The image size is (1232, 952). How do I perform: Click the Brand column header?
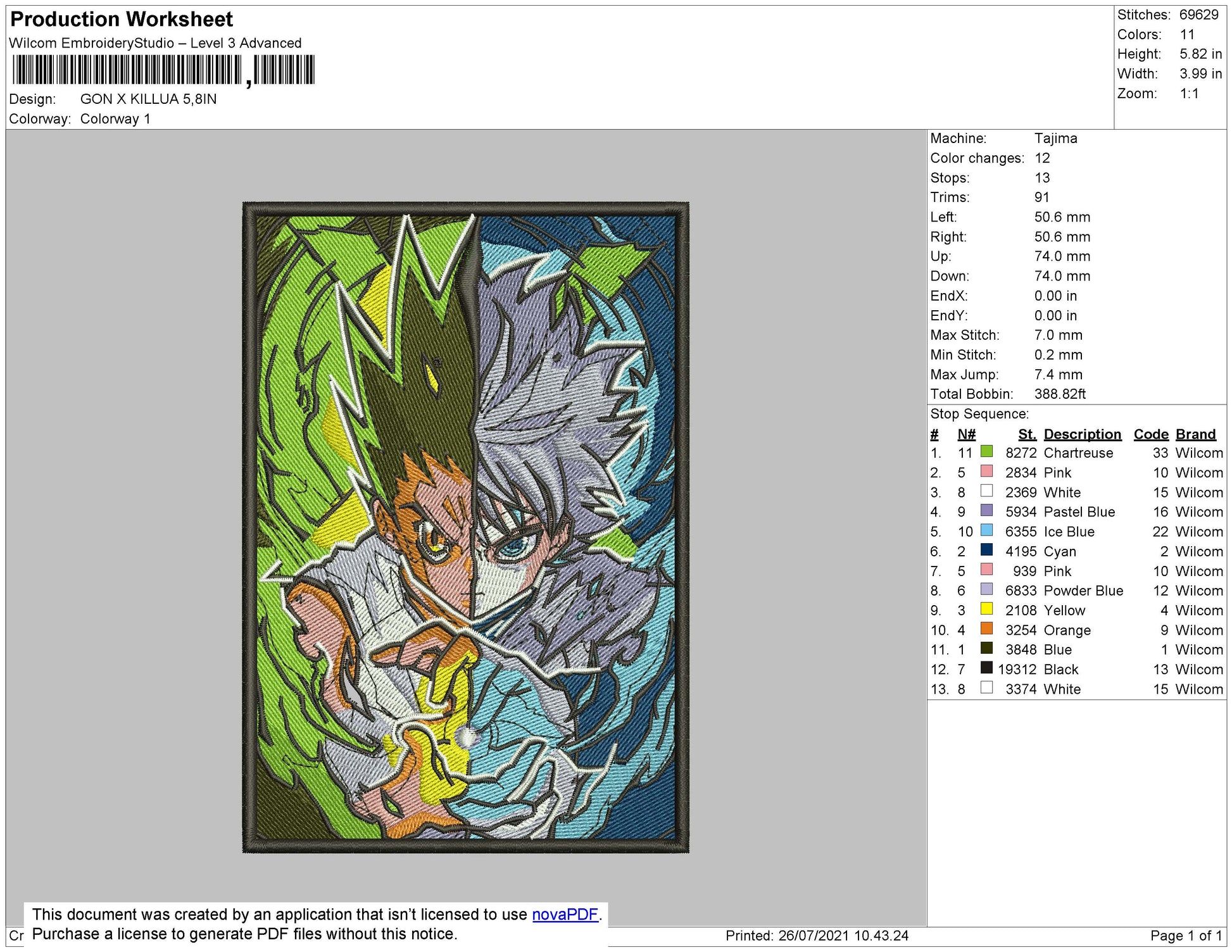tap(1195, 434)
